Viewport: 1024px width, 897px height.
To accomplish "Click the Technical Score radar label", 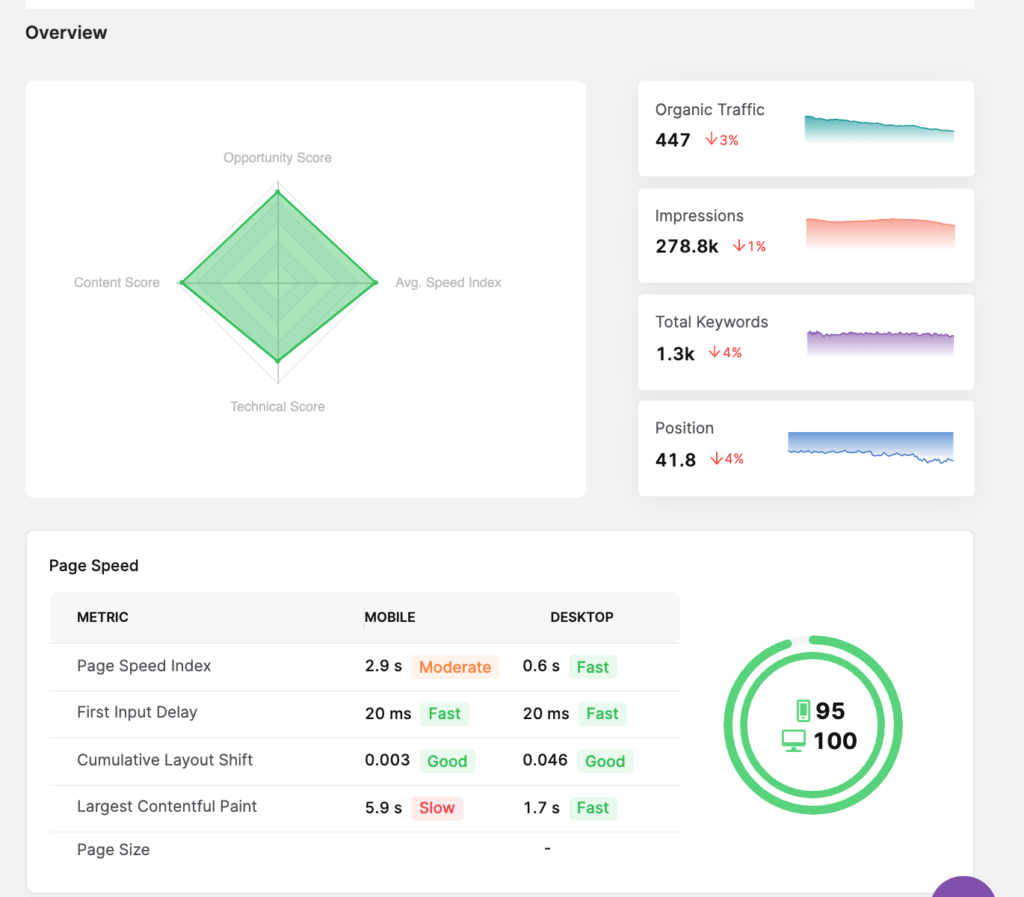I will point(278,406).
